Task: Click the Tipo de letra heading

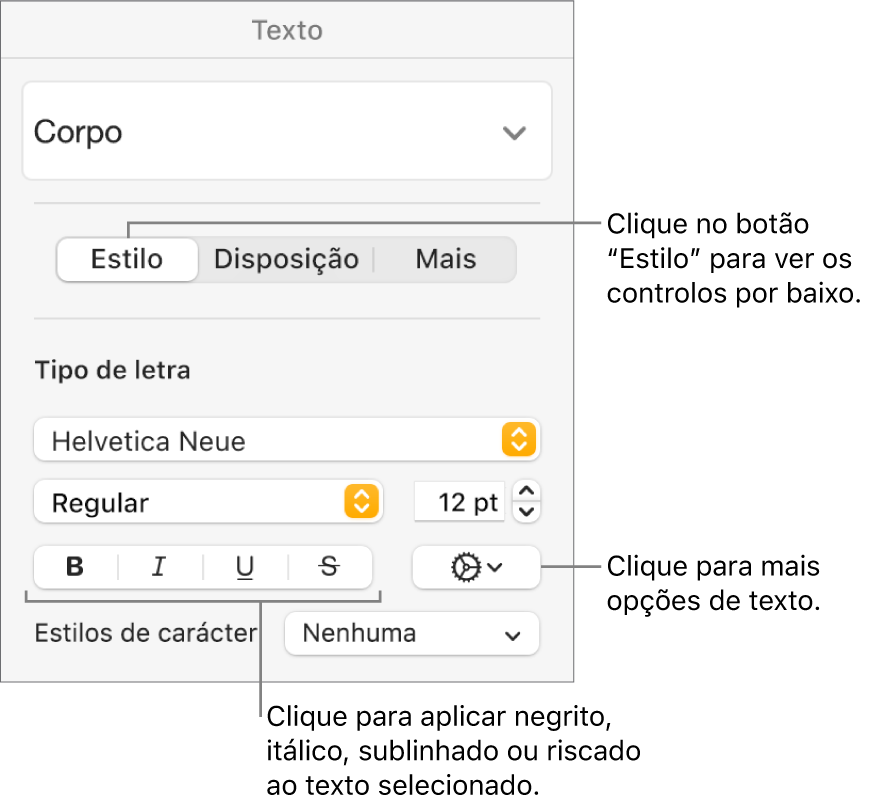Action: pos(112,370)
